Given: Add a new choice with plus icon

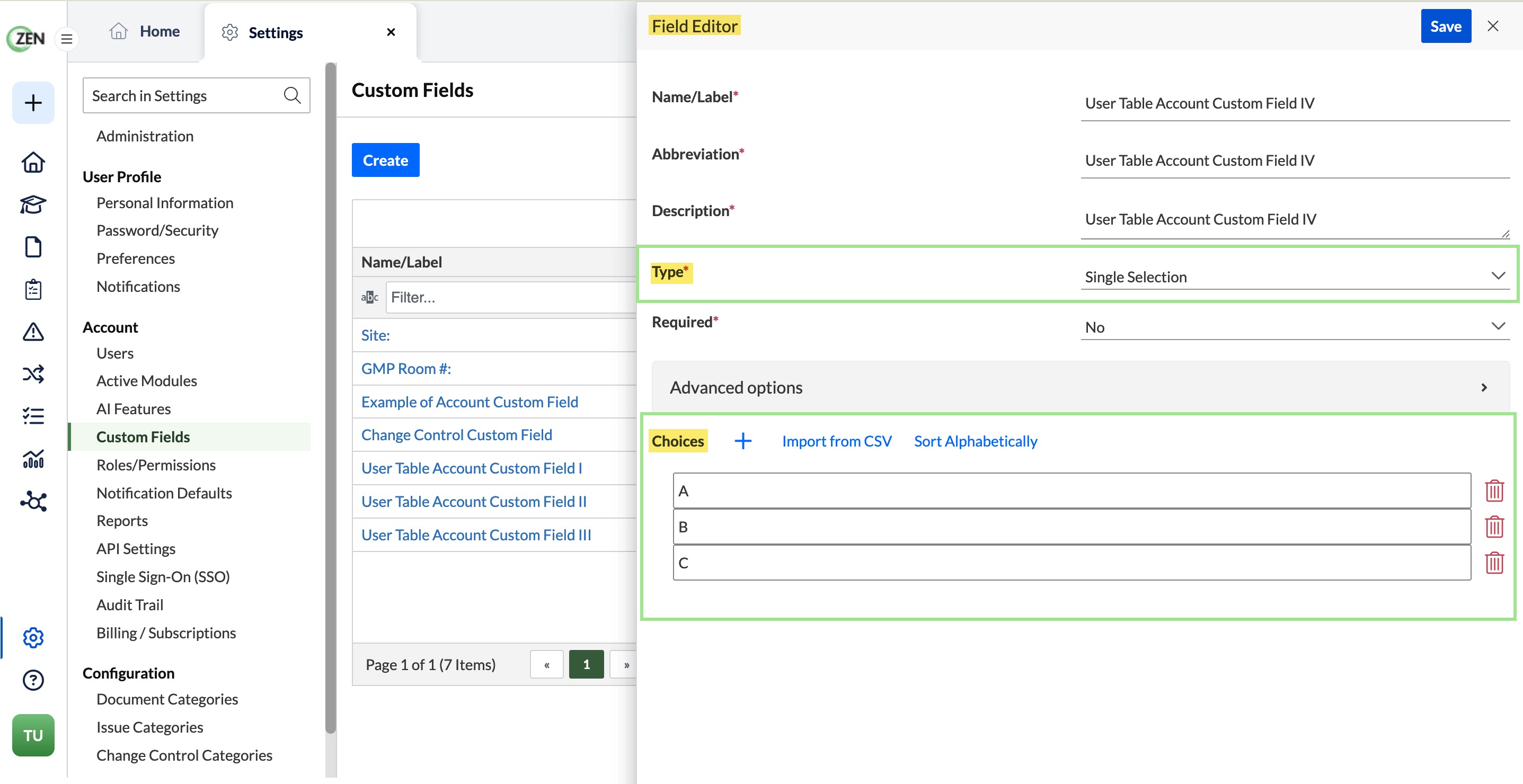Looking at the screenshot, I should pos(743,441).
